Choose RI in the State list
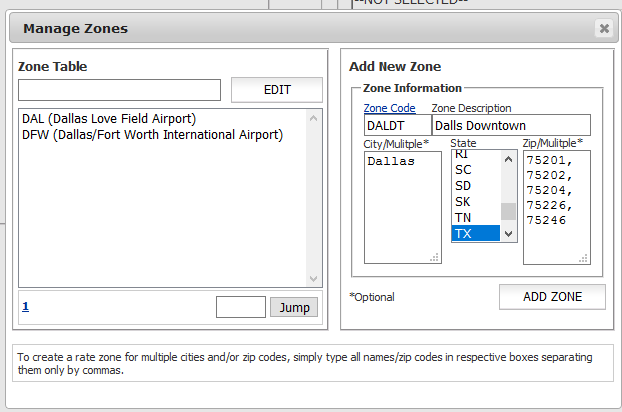 pyautogui.click(x=476, y=156)
